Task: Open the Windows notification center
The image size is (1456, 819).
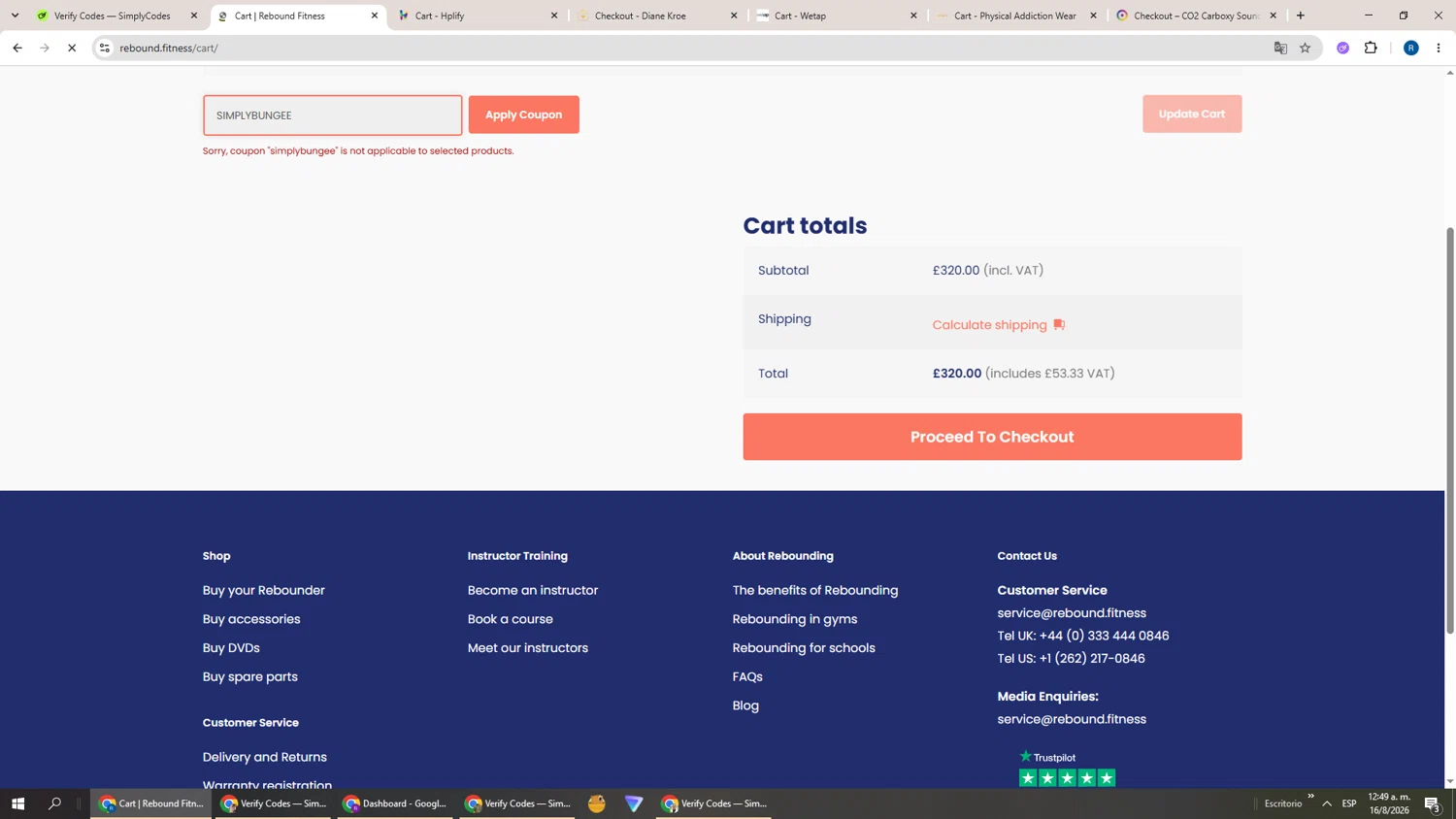Action: (x=1433, y=803)
